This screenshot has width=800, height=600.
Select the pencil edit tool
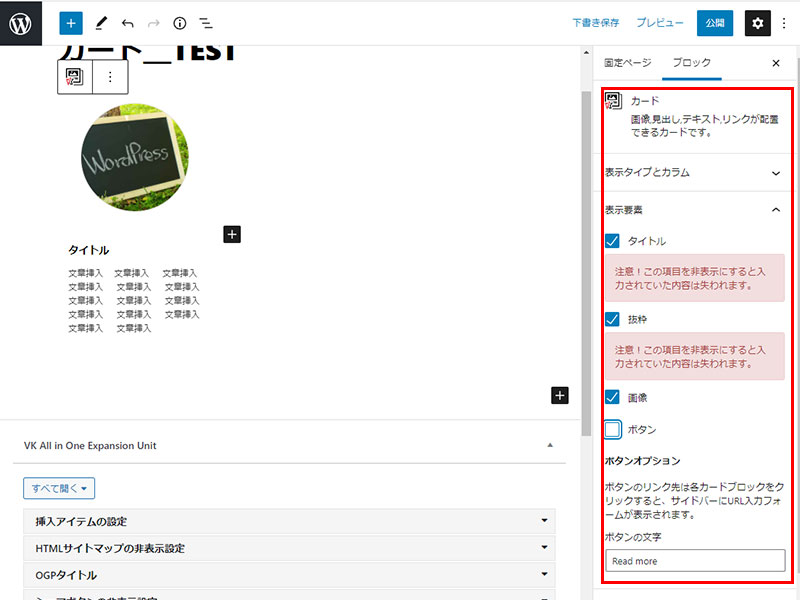click(100, 22)
